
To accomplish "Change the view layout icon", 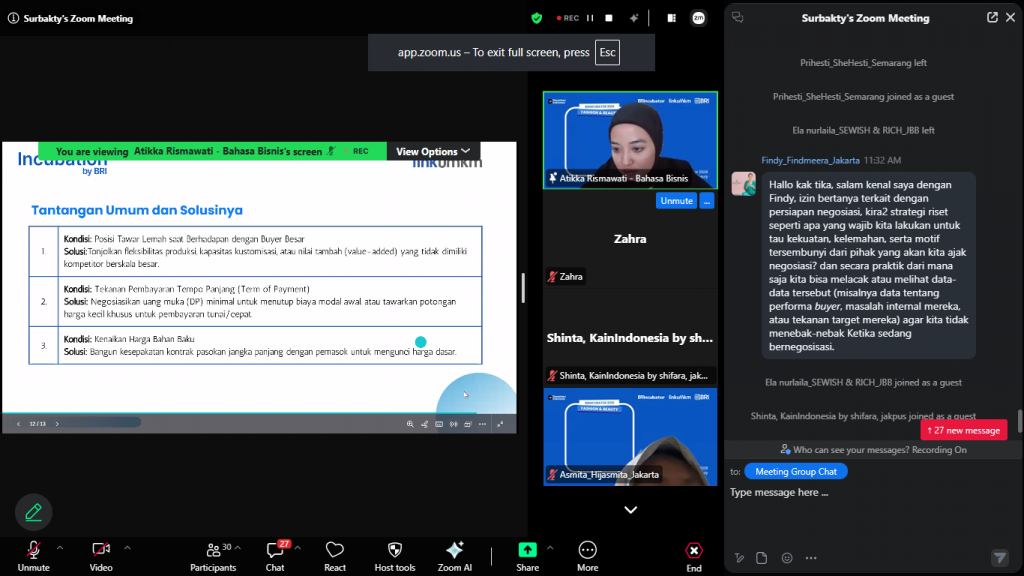I will 671,18.
